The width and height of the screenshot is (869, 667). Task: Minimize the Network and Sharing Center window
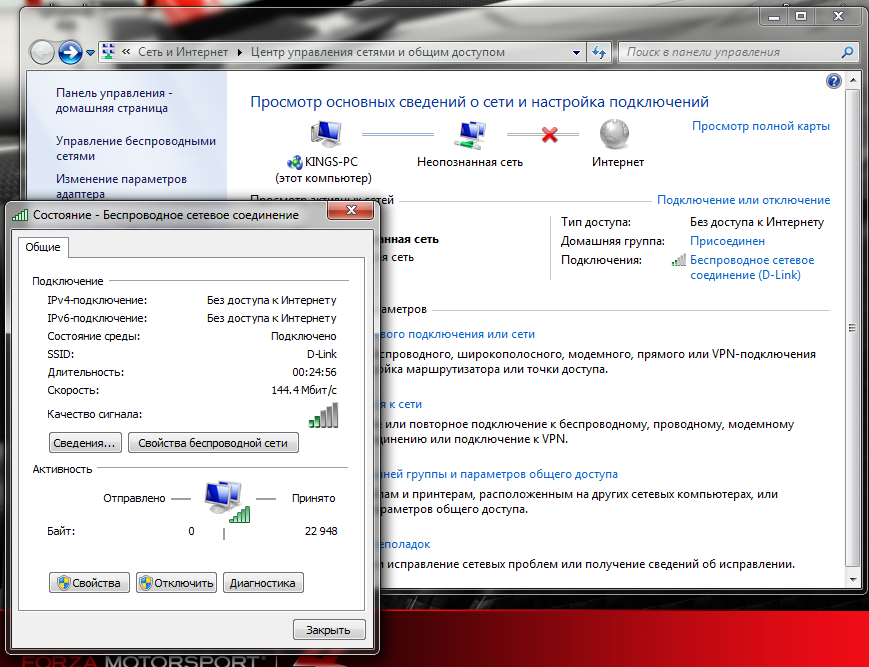coord(774,17)
